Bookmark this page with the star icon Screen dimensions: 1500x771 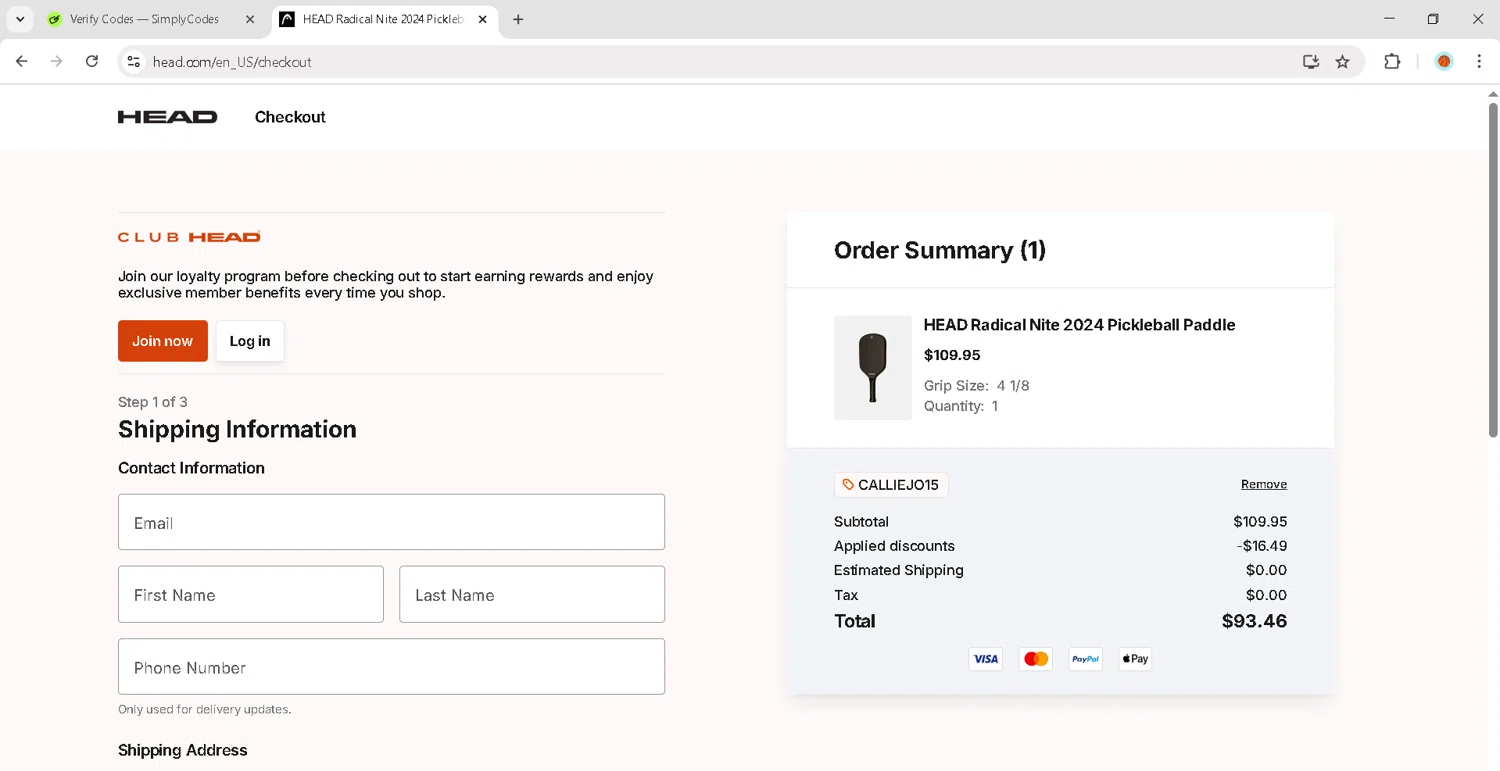[1343, 61]
